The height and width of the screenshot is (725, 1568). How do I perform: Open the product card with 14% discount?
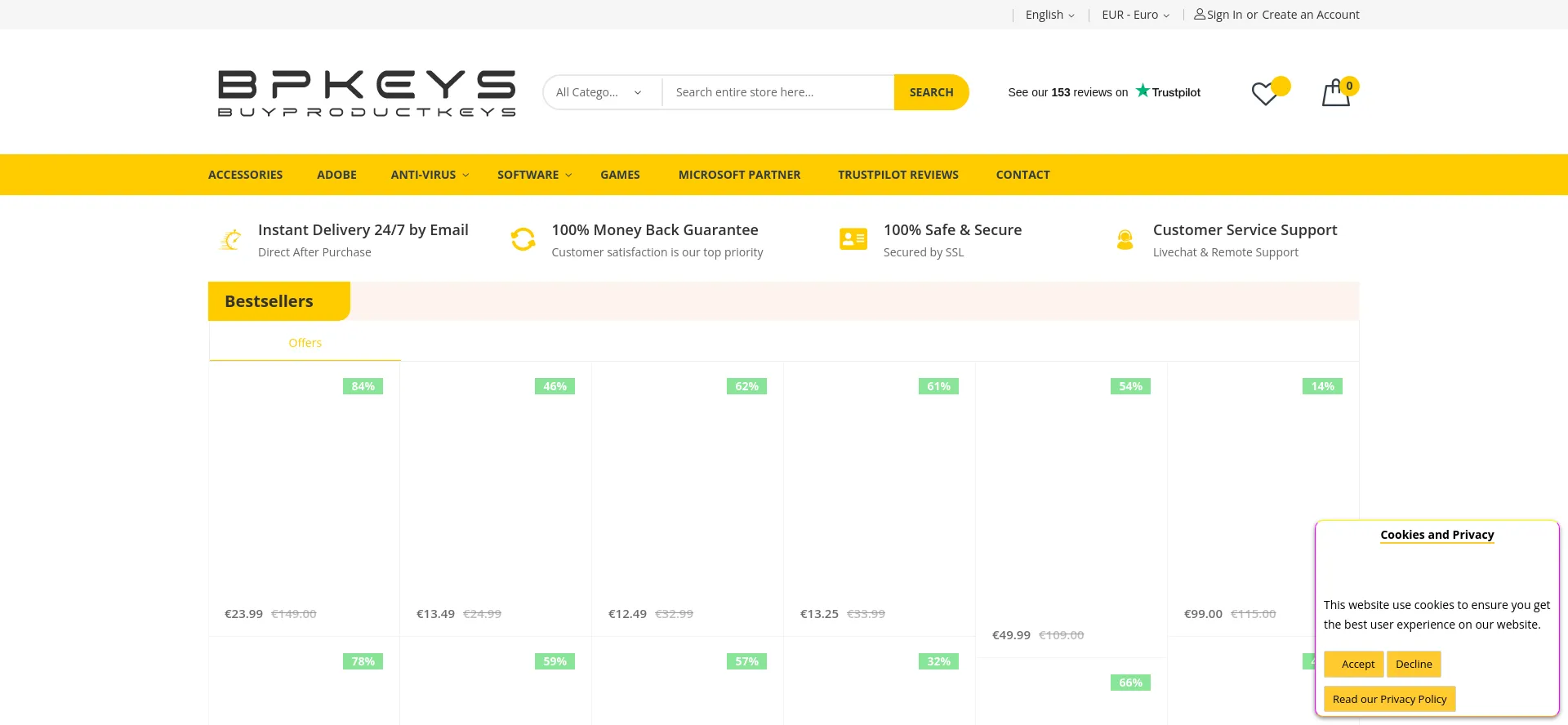[x=1263, y=499]
